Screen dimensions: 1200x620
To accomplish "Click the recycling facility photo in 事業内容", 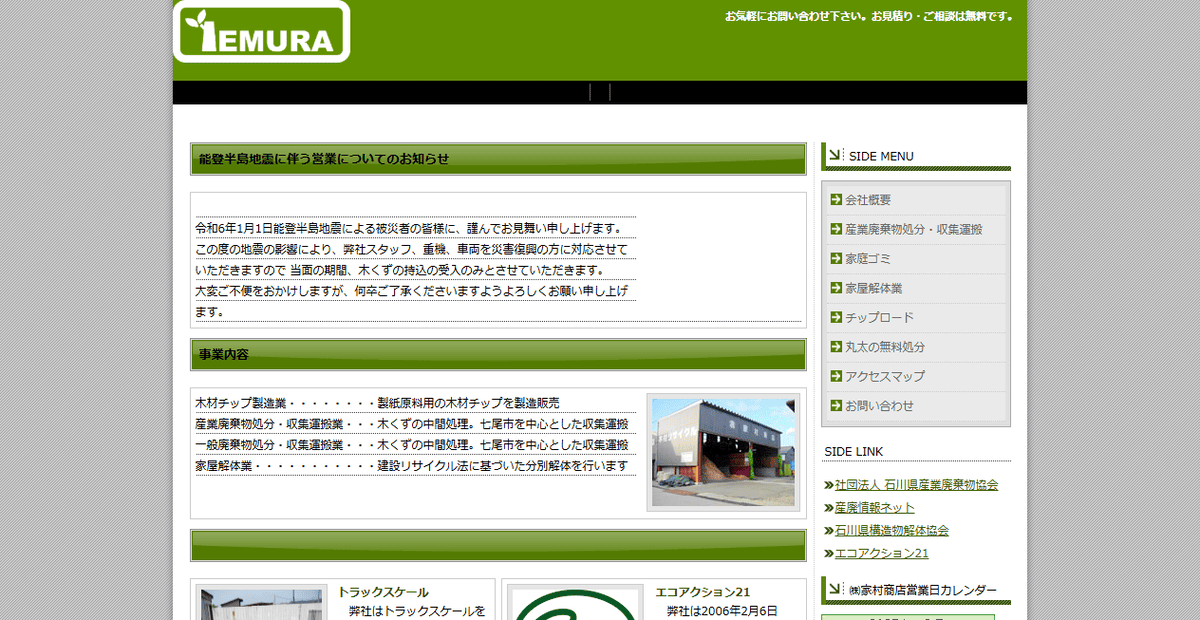I will coord(722,450).
